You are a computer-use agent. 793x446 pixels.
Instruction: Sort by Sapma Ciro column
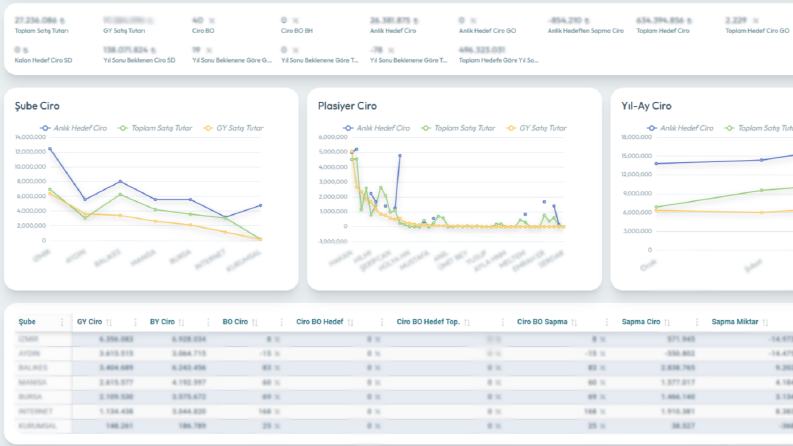(667, 322)
